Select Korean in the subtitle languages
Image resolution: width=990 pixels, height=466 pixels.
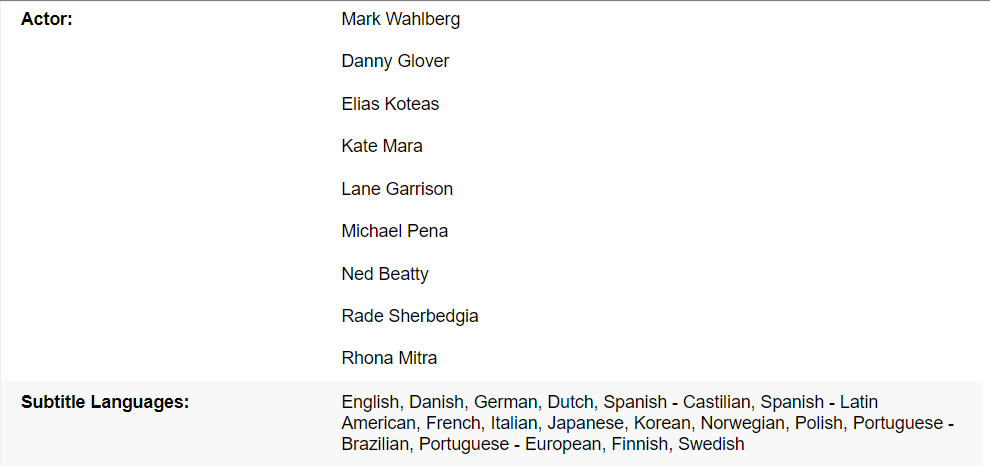662,423
